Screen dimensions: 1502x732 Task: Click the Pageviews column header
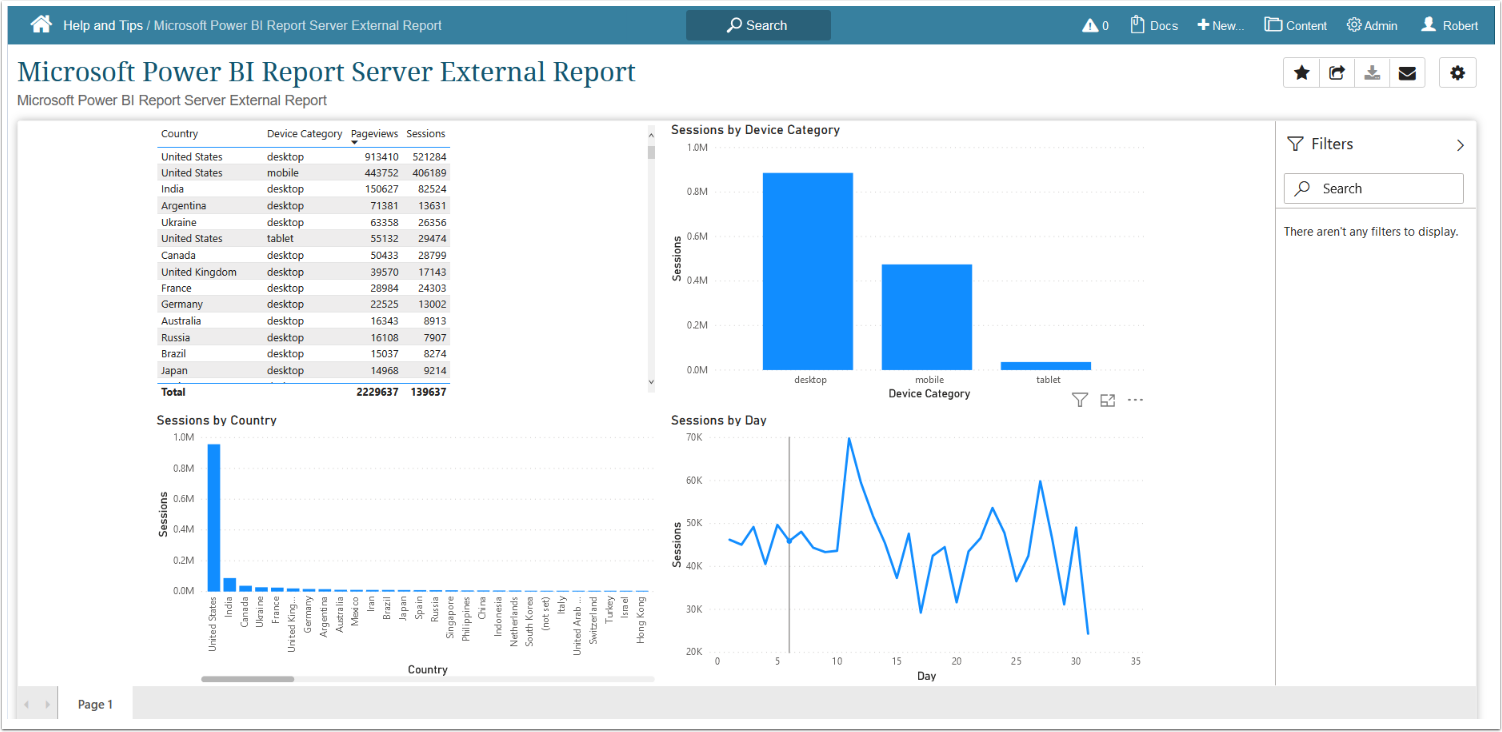(375, 133)
